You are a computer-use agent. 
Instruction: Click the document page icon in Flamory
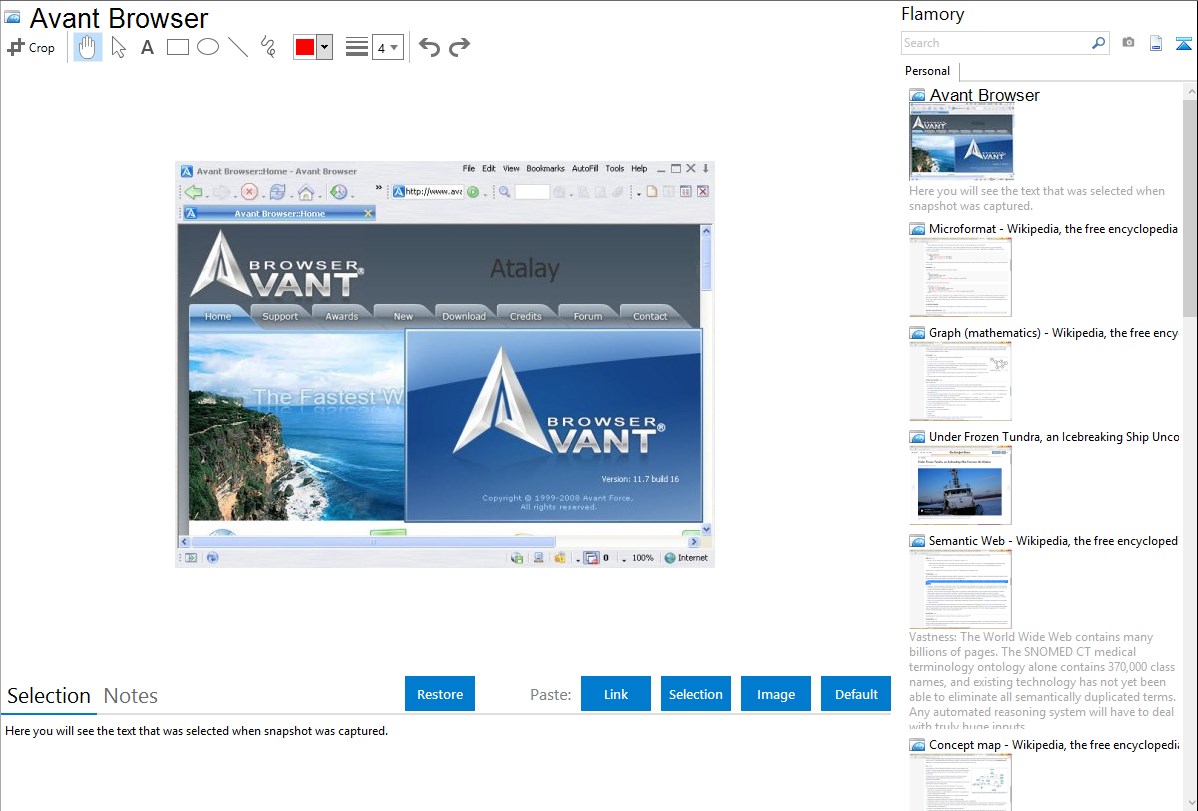1156,44
